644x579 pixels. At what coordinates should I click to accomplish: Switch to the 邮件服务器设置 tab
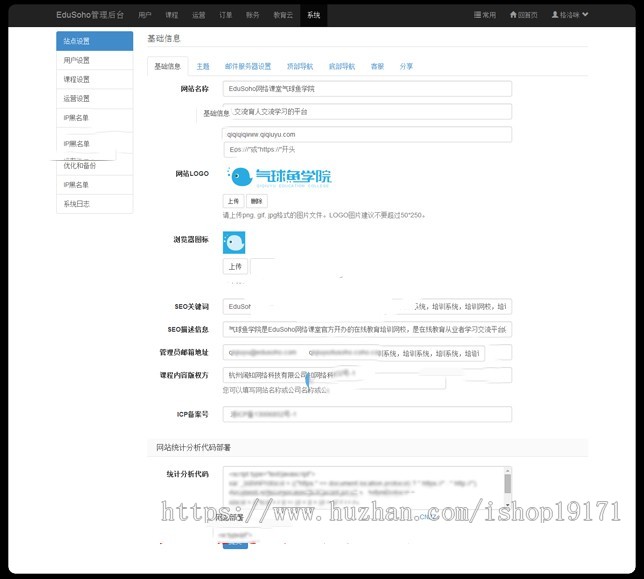pos(248,67)
